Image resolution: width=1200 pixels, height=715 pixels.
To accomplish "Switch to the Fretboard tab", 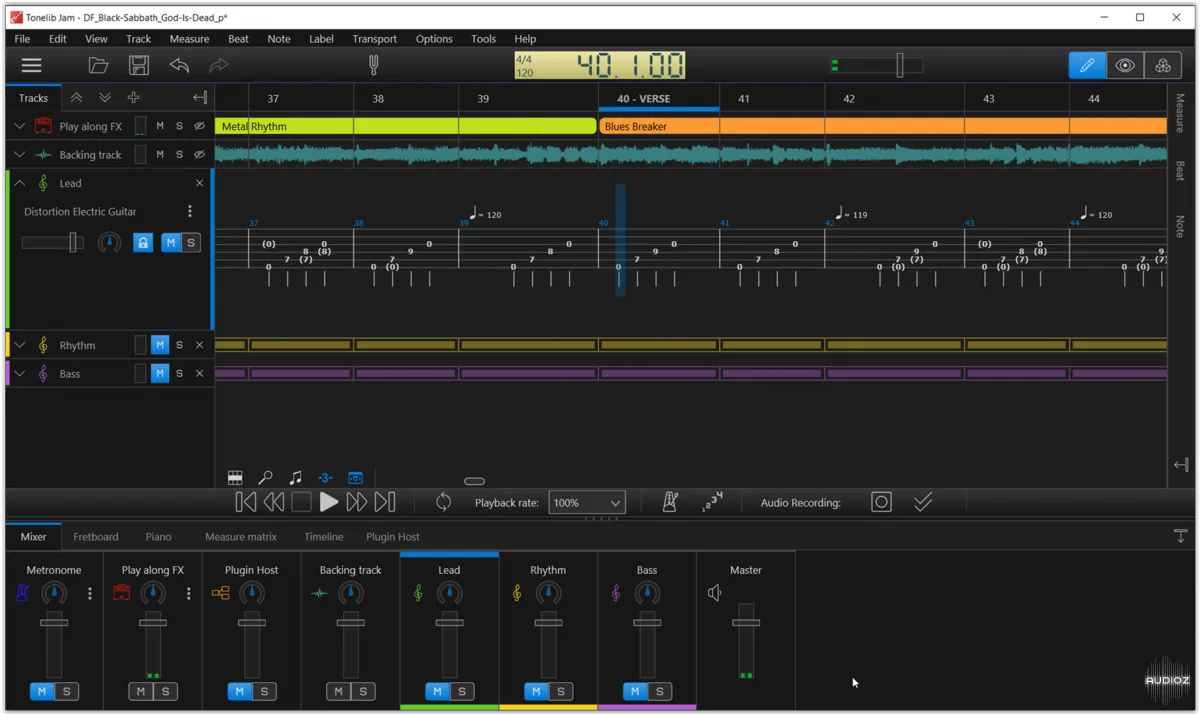I will 96,536.
